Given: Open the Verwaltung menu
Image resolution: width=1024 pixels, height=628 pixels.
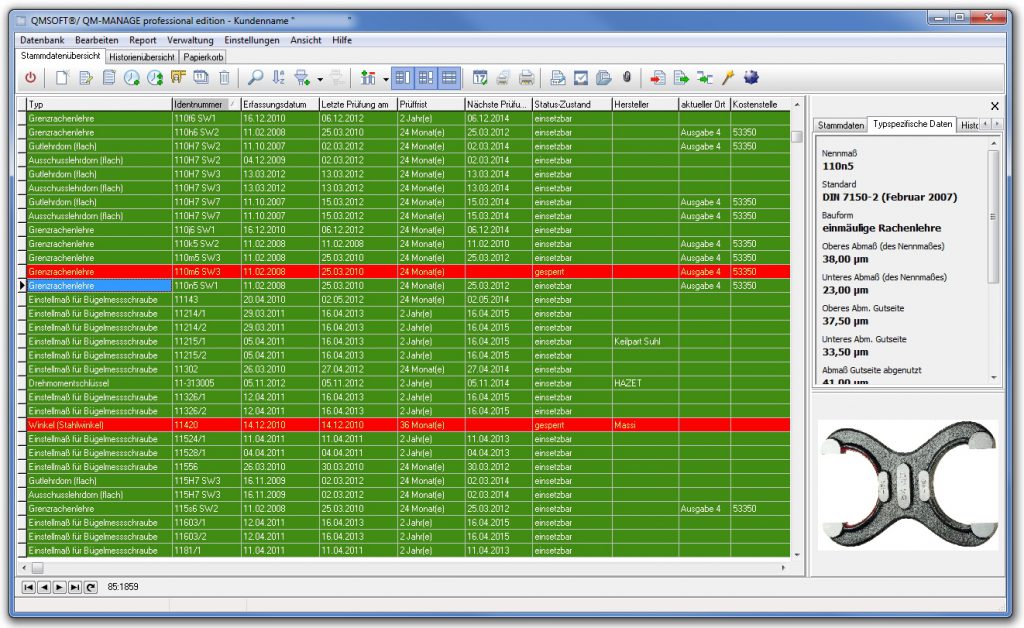Looking at the screenshot, I should point(190,40).
